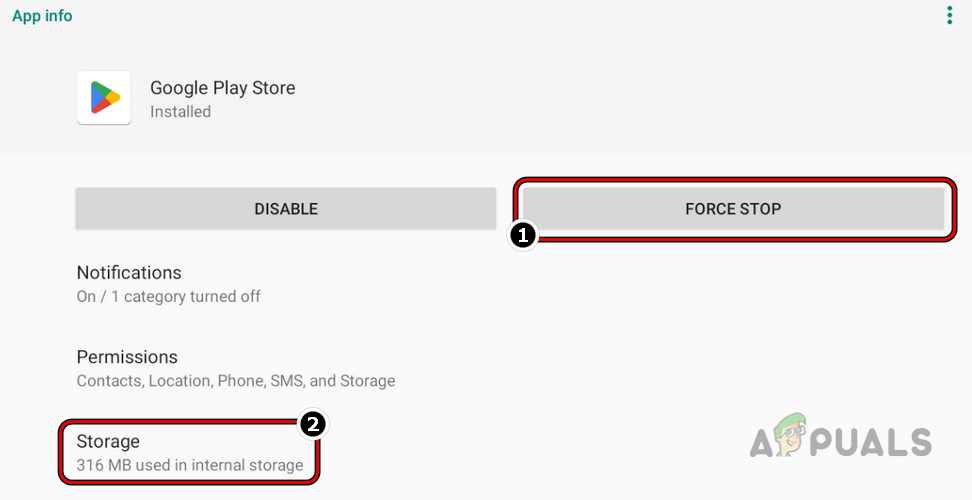The width and height of the screenshot is (972, 500).
Task: Click the Appuals mascot face in watermark
Action: 791,440
